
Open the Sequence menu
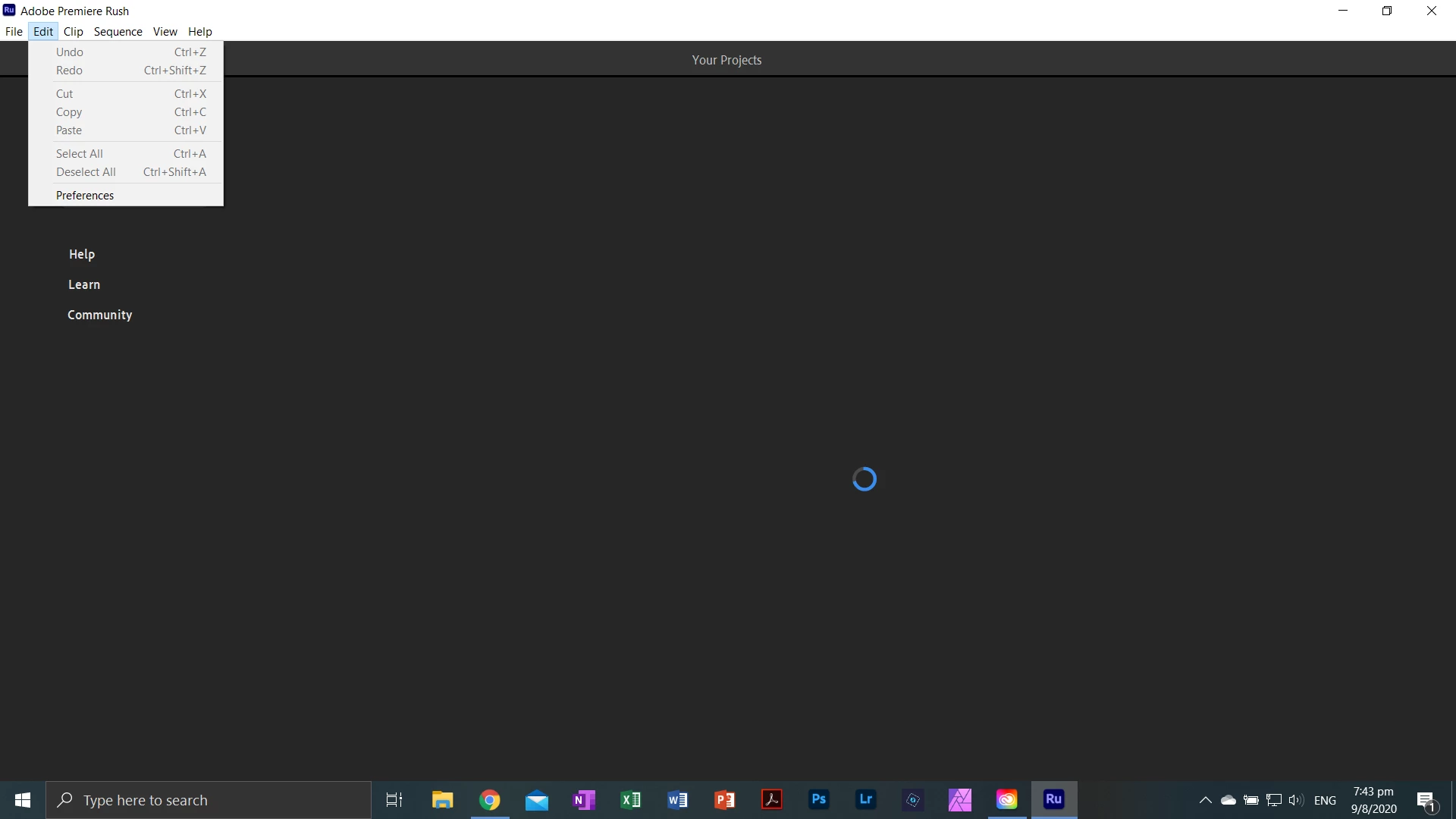coord(118,32)
